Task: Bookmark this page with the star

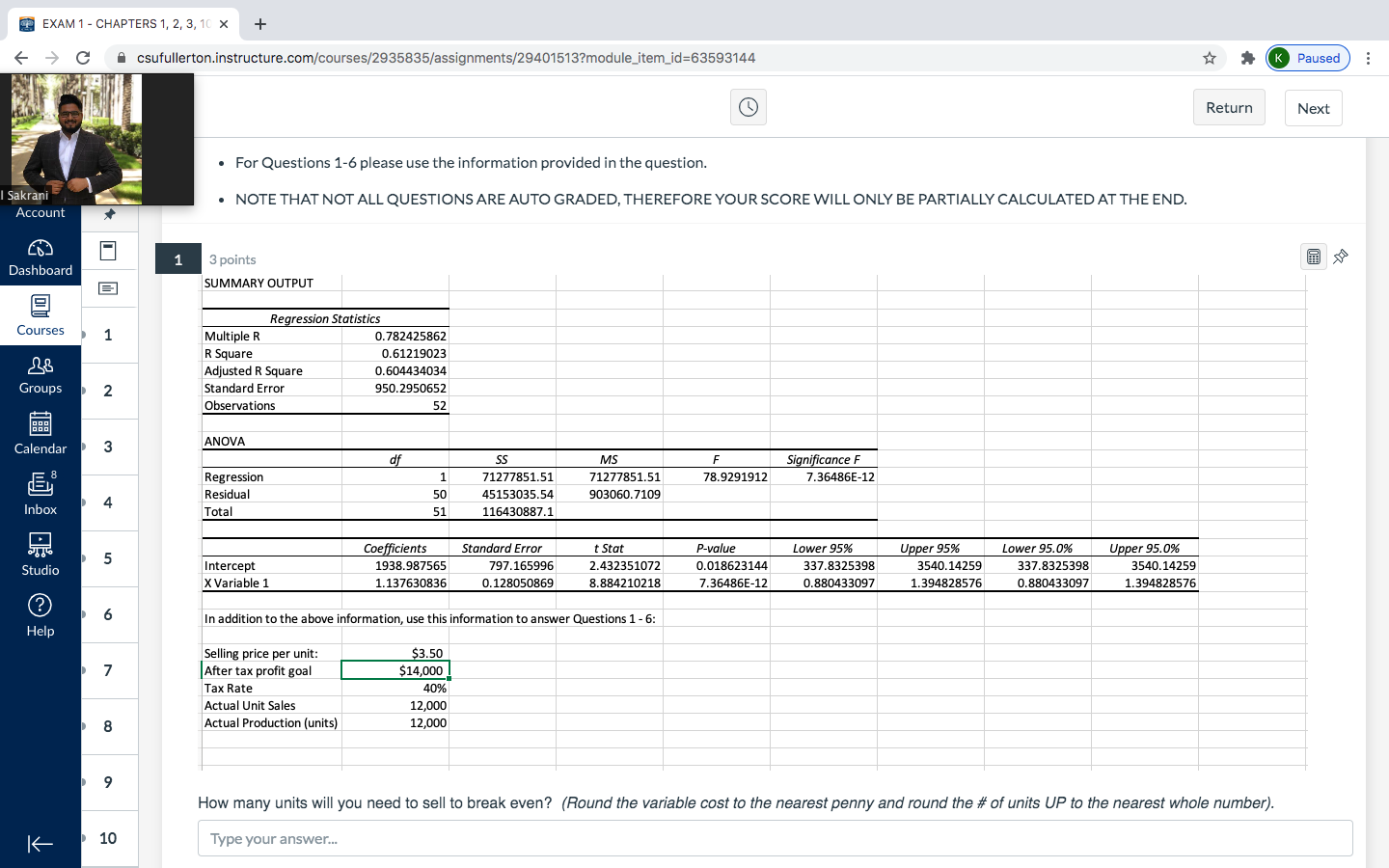Action: [x=1210, y=58]
